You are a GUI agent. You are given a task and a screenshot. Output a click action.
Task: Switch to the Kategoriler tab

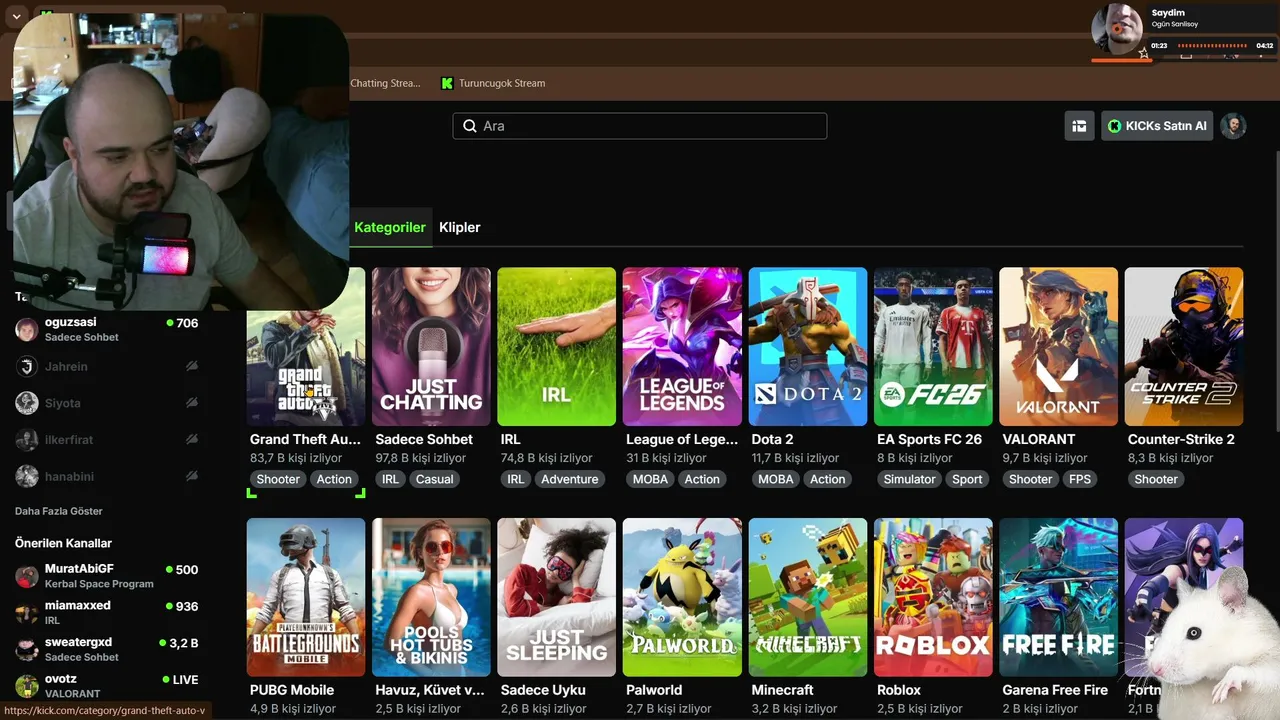tap(390, 227)
